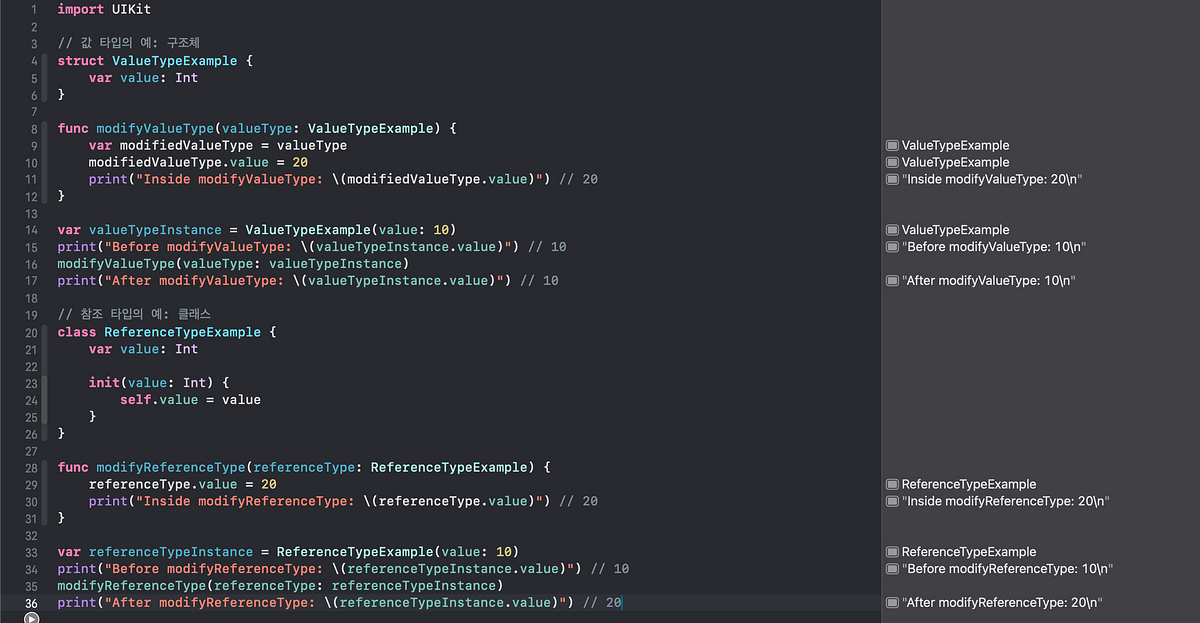Toggle a breakpoint on line 29

tap(31, 484)
